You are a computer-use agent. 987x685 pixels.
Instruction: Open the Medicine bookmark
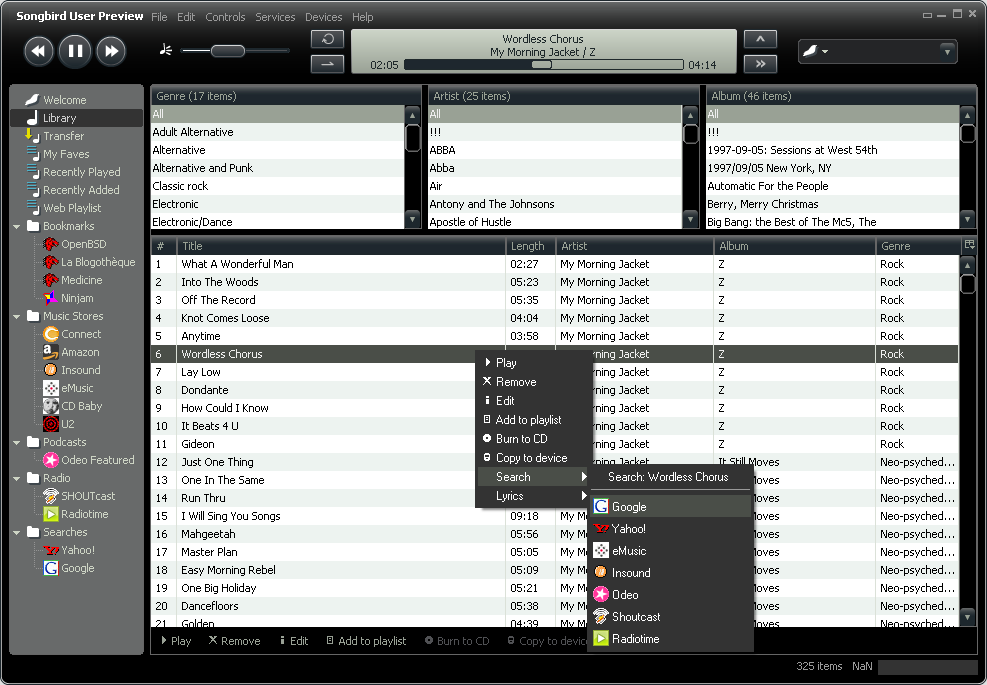click(x=81, y=280)
